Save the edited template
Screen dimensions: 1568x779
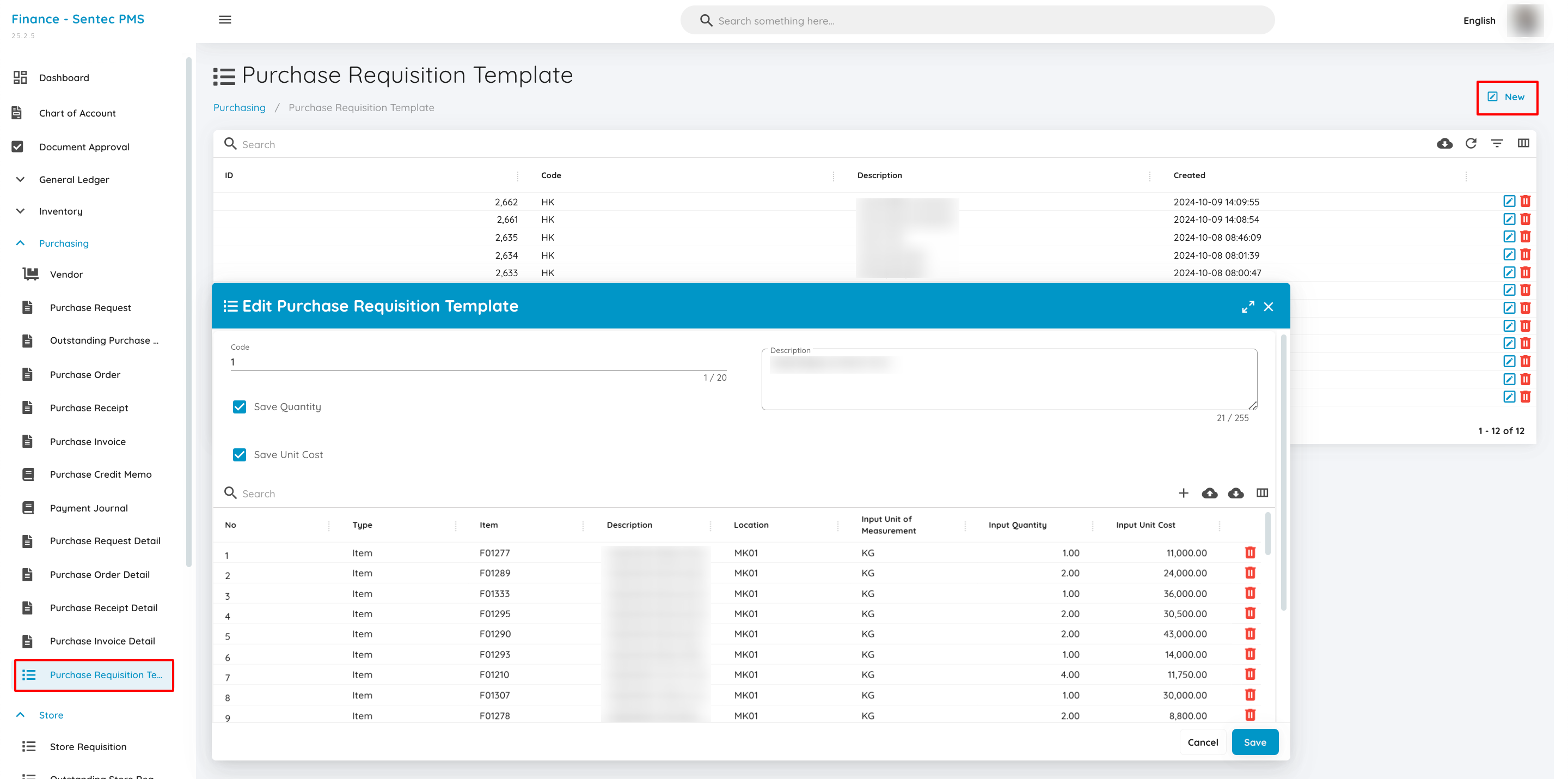pyautogui.click(x=1254, y=743)
